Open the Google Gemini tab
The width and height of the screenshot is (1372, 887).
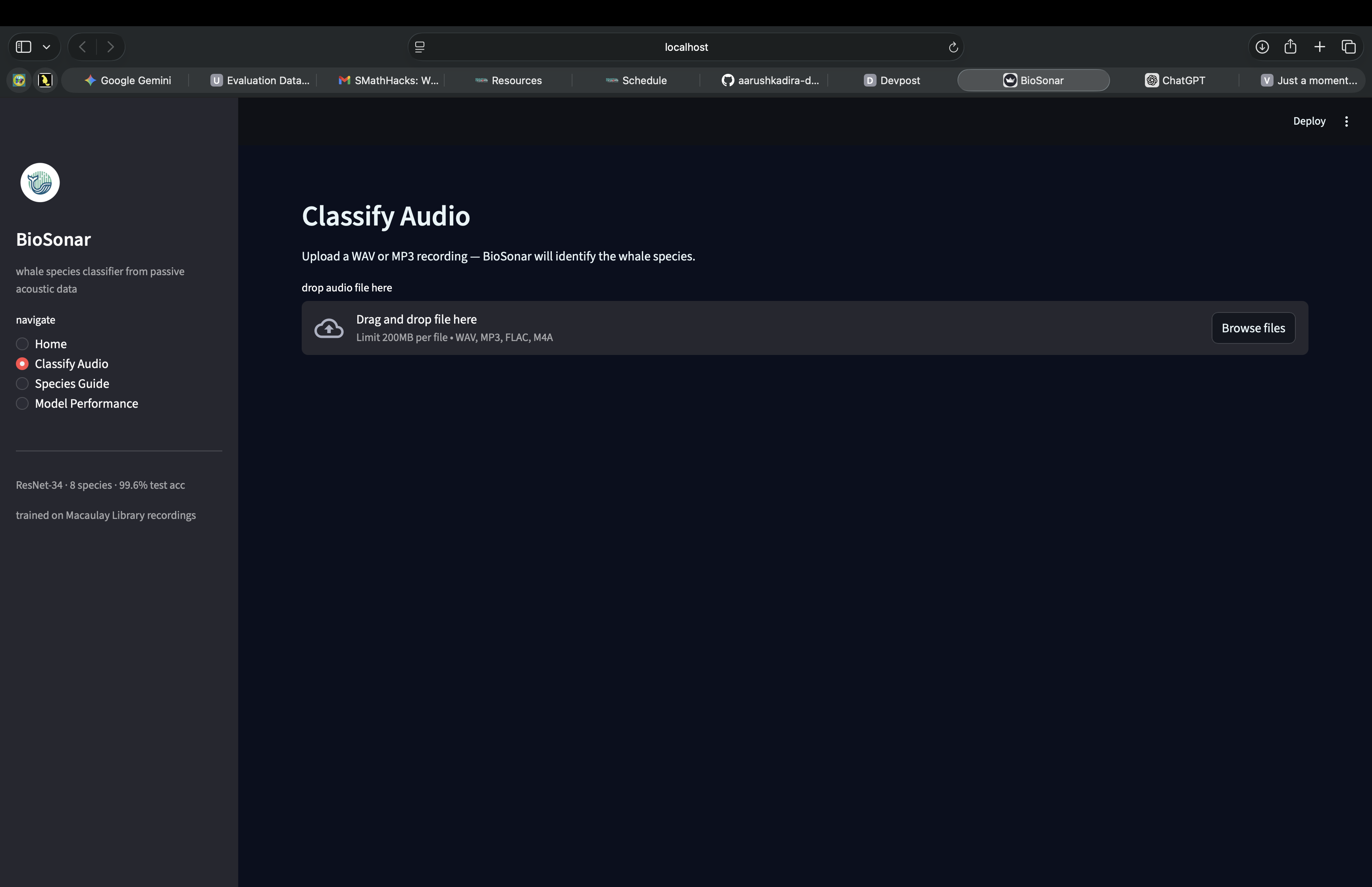tap(128, 81)
